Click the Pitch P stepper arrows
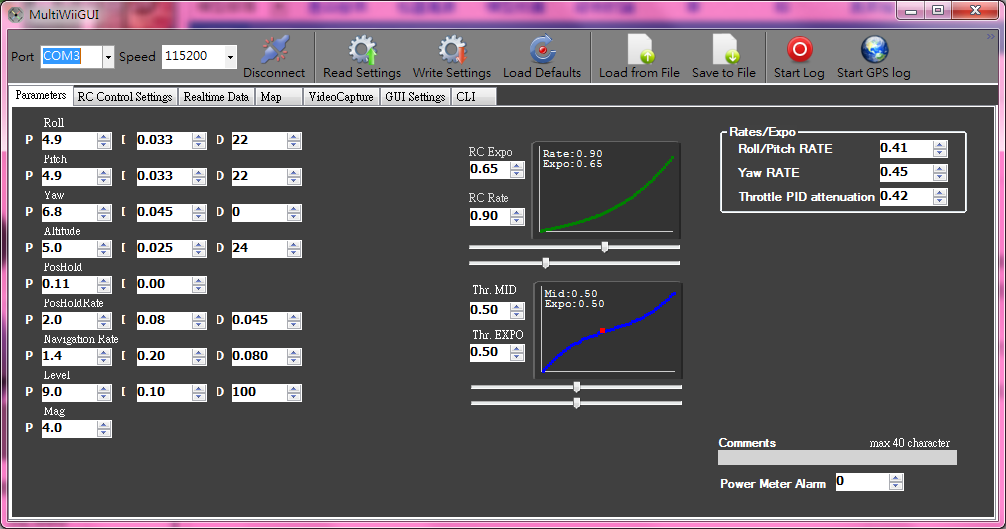 pos(104,176)
